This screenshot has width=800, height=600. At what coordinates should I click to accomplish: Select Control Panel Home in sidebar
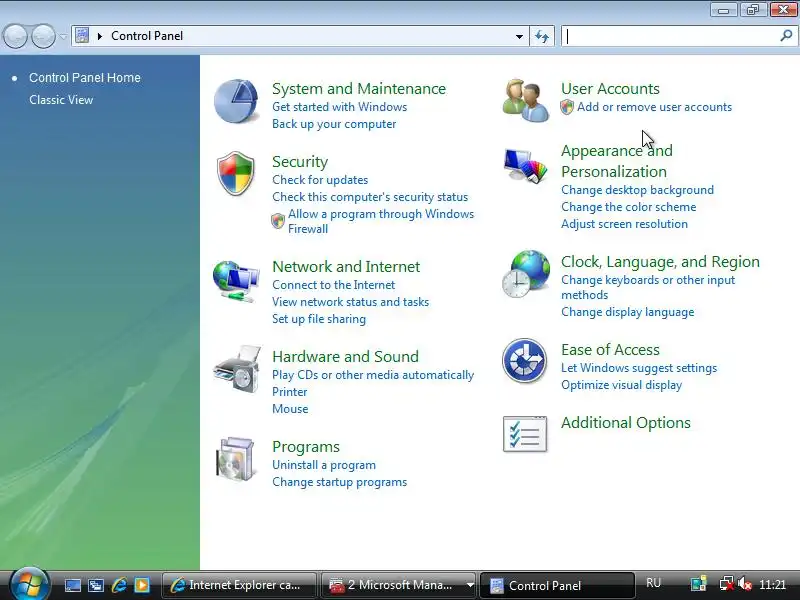[x=85, y=78]
